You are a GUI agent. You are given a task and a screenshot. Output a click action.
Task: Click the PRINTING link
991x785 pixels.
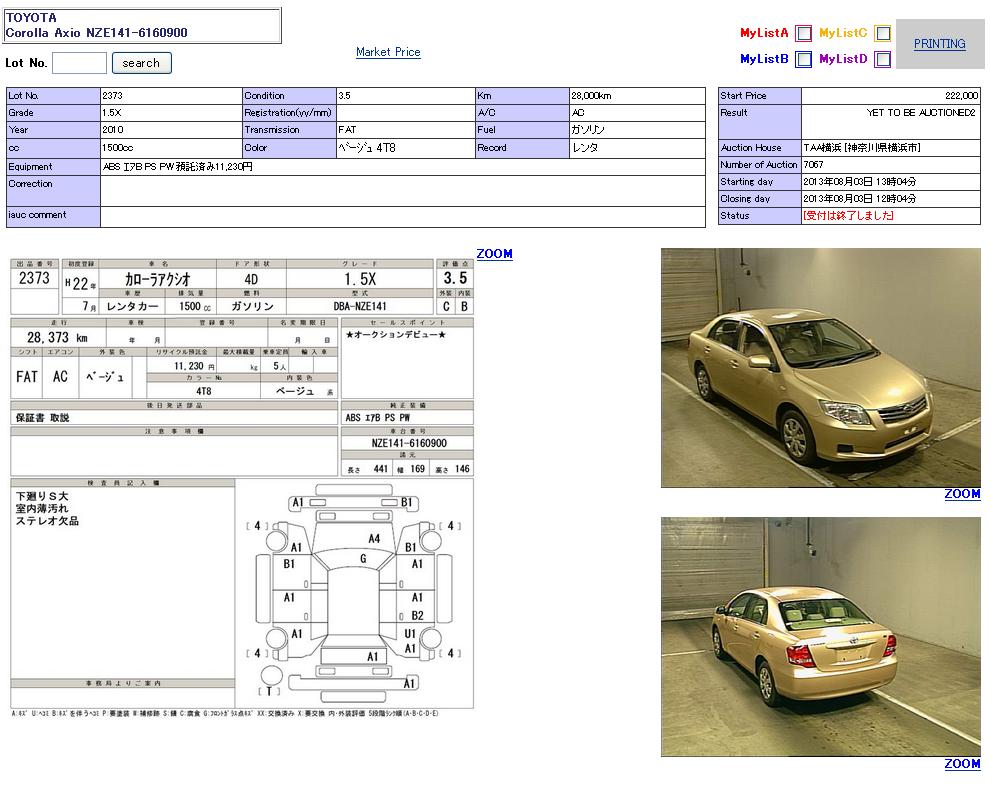[x=939, y=44]
